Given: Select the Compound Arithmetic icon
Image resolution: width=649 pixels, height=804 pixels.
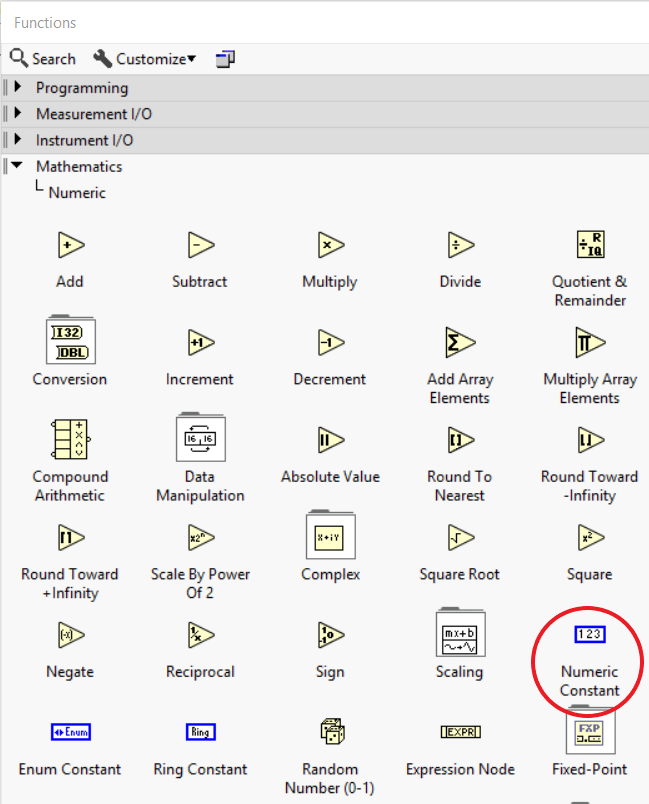Looking at the screenshot, I should click(x=71, y=439).
